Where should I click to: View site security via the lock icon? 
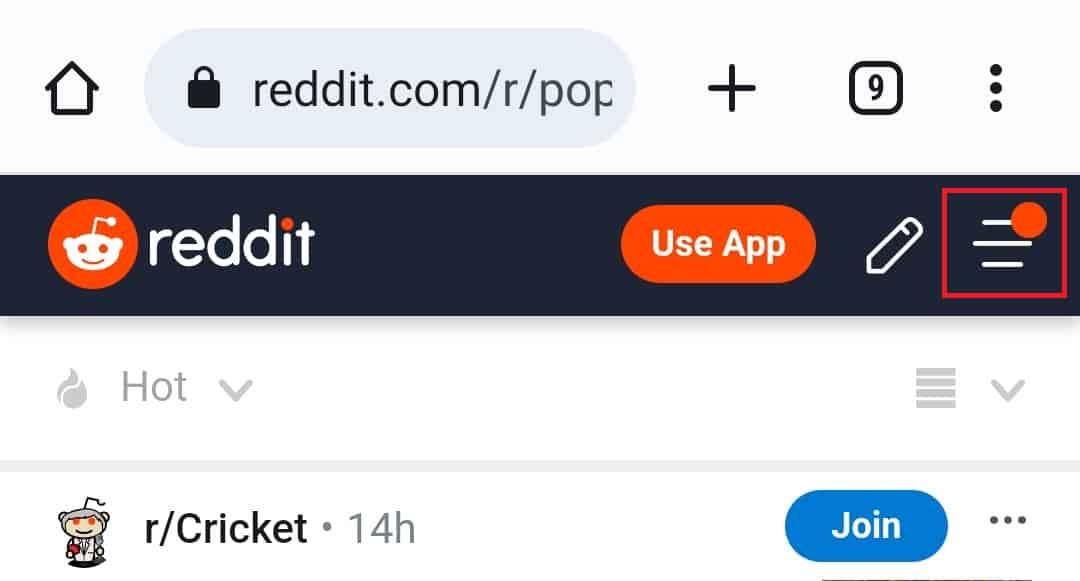204,88
